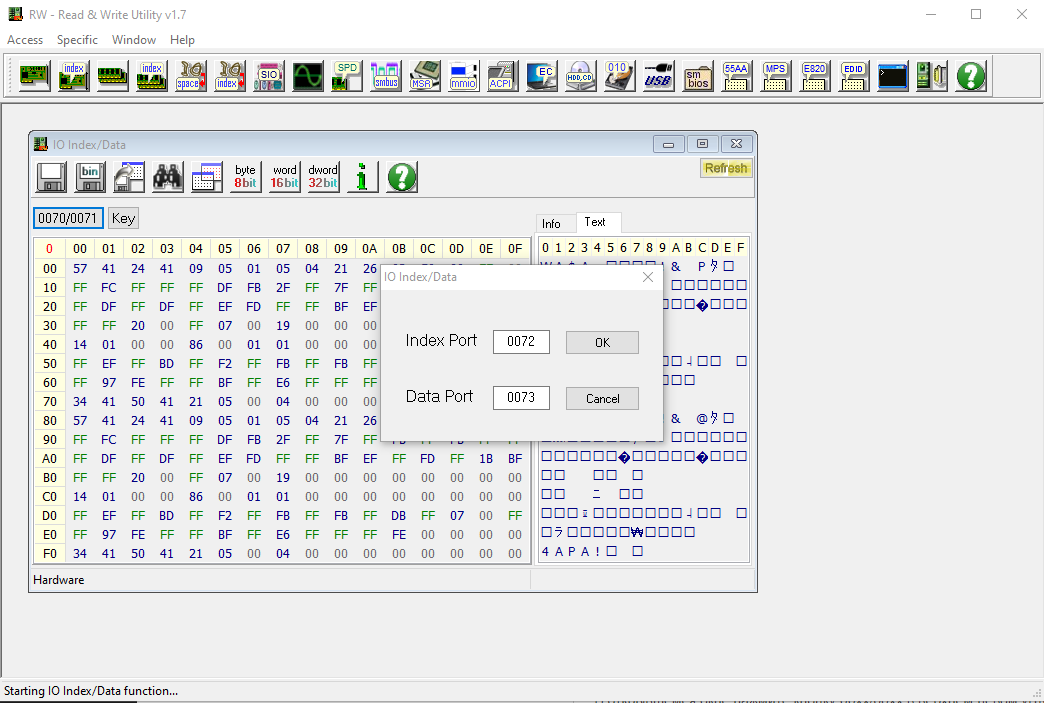
Task: Open the EDID monitor data tool
Action: click(853, 76)
